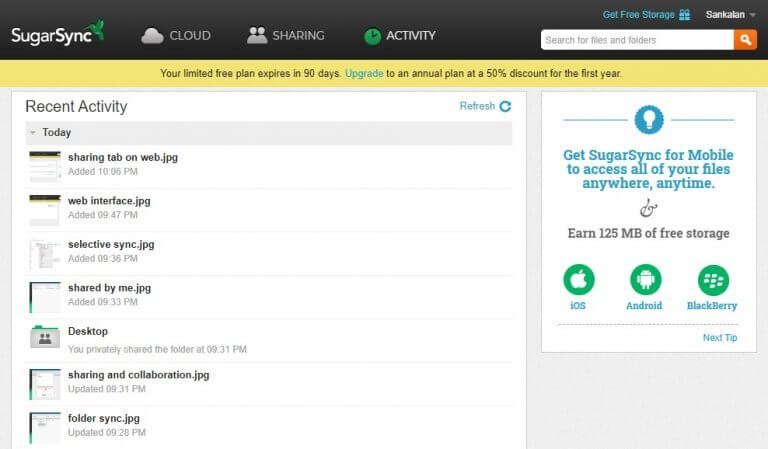
Task: Open the Cloud tab
Action: [176, 35]
